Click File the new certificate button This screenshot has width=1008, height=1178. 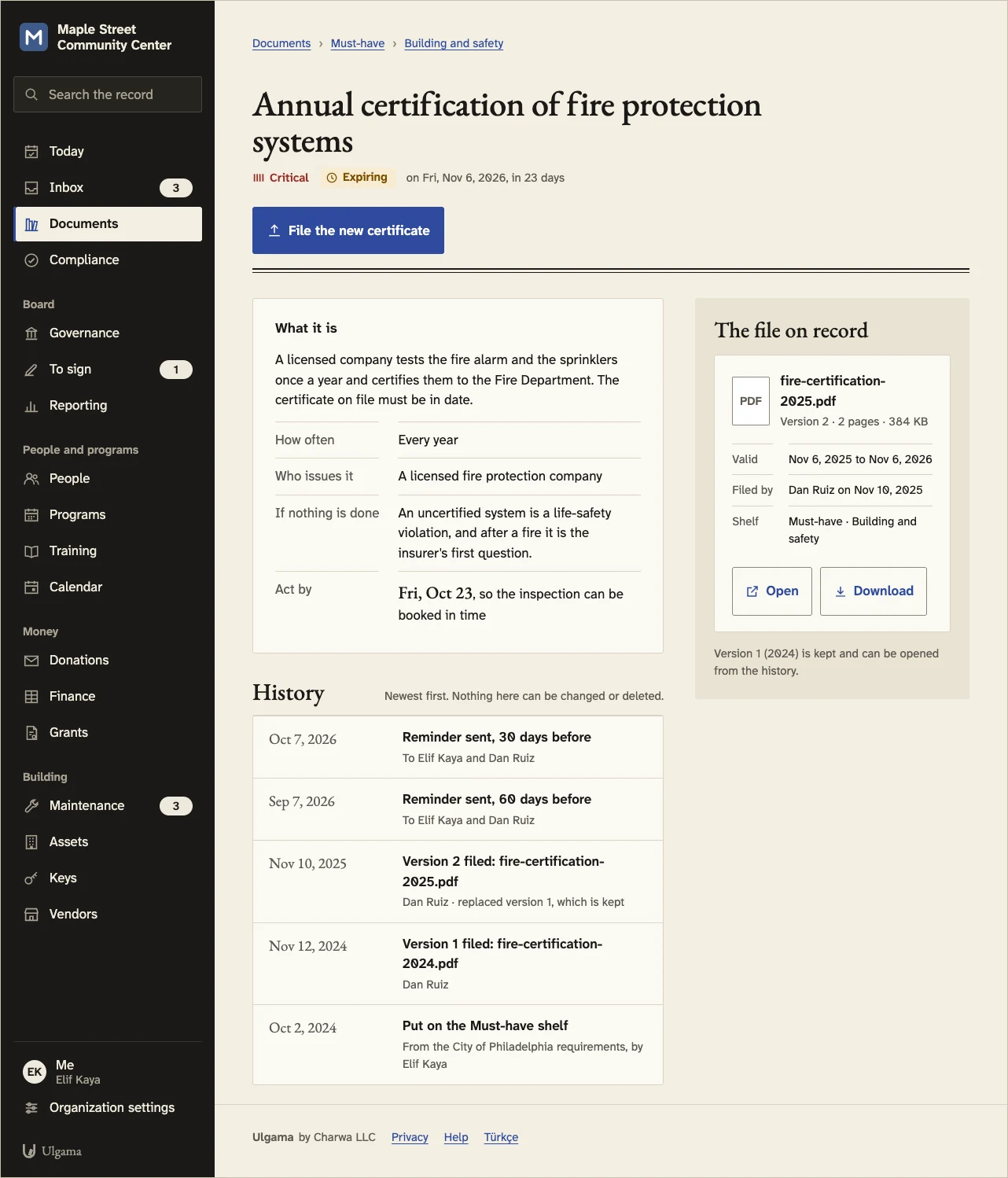348,230
